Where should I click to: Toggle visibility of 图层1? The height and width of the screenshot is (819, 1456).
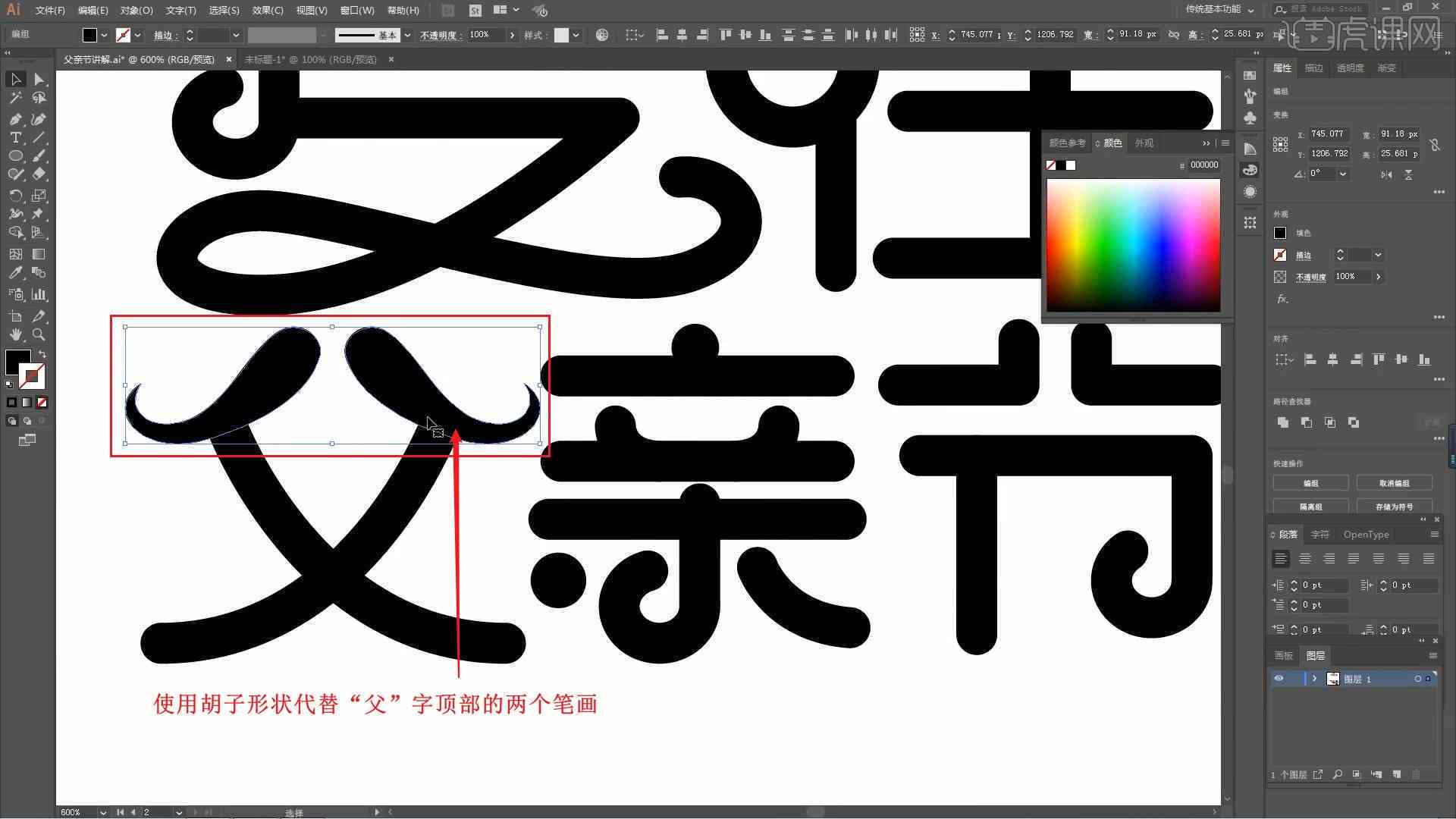point(1278,679)
